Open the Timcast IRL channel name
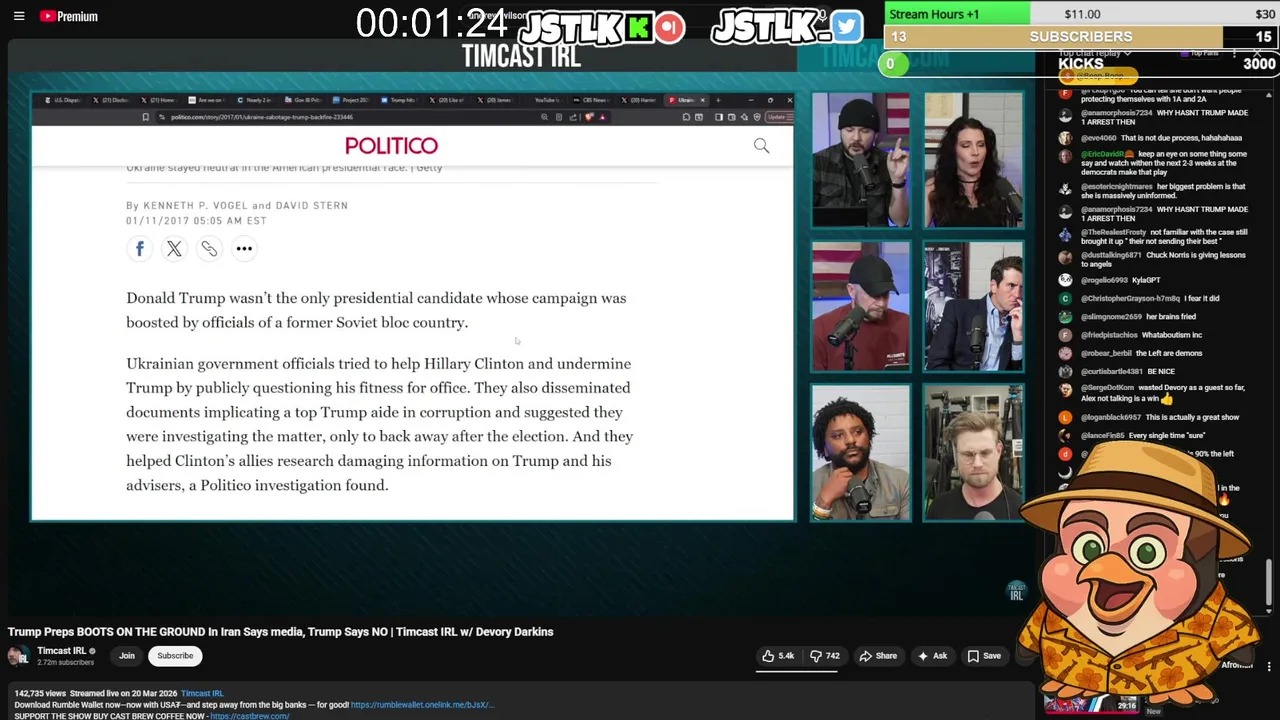The height and width of the screenshot is (720, 1280). point(62,651)
